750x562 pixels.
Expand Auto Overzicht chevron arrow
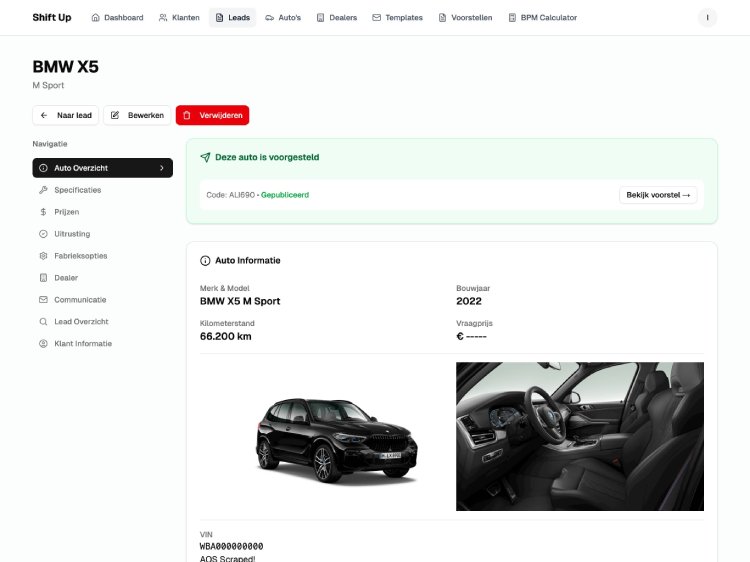click(162, 168)
